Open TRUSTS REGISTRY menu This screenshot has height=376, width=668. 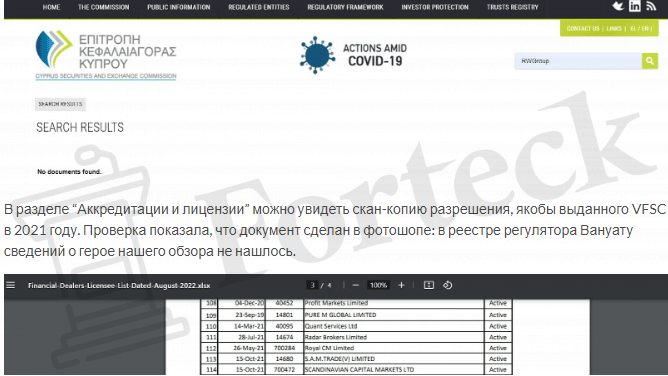[513, 7]
